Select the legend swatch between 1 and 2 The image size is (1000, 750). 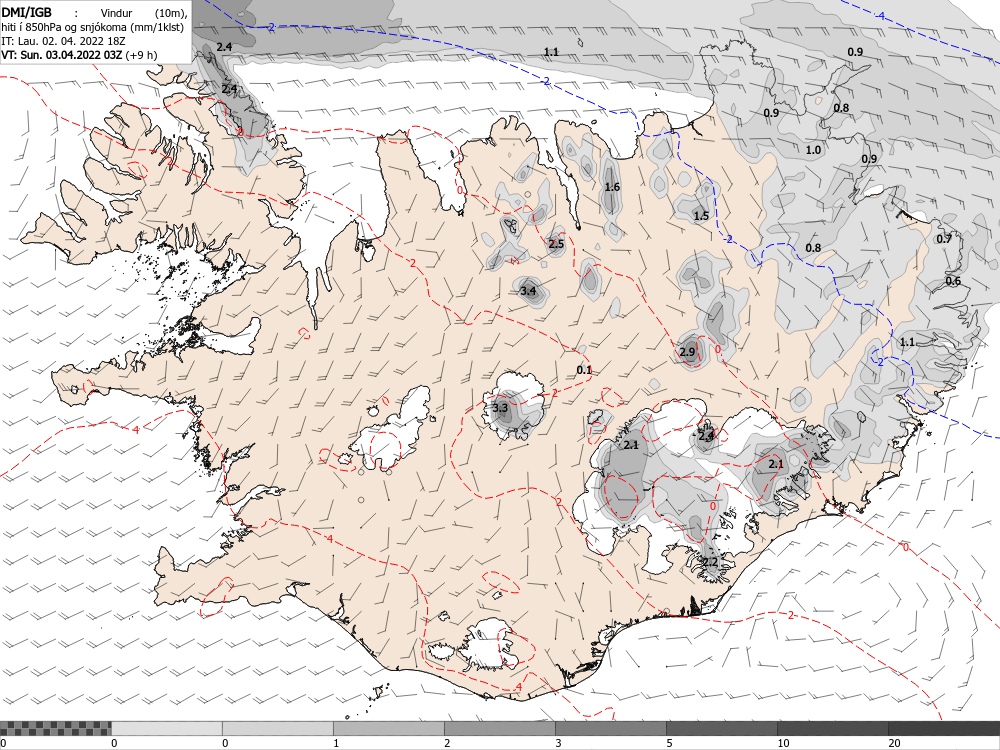coord(389,728)
